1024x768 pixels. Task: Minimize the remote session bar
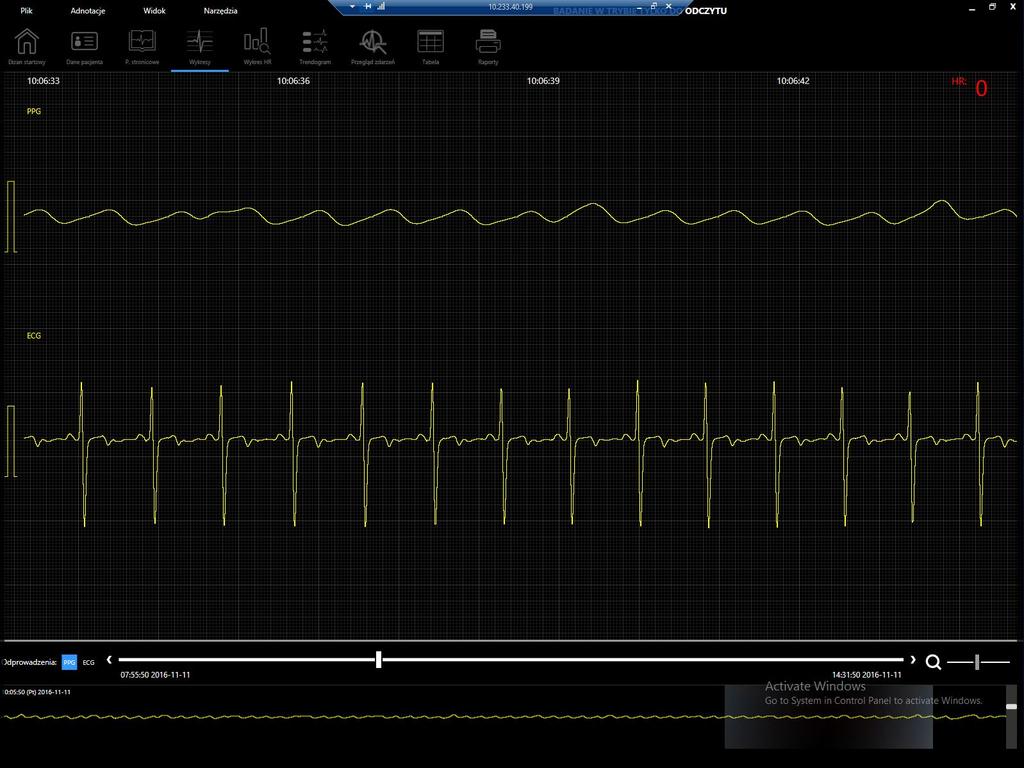coord(639,7)
